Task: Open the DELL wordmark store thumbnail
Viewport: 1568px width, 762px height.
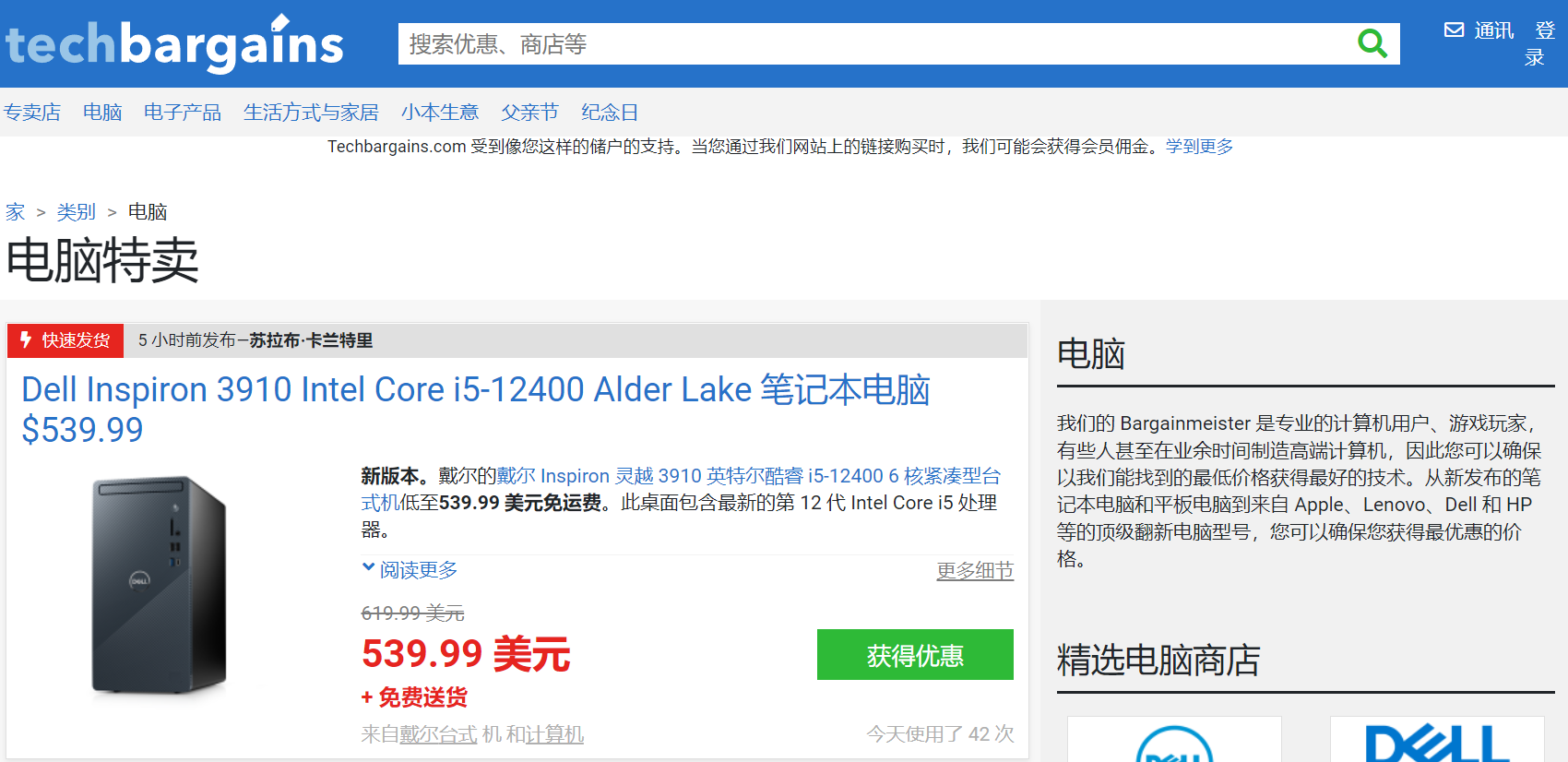Action: [x=1437, y=739]
